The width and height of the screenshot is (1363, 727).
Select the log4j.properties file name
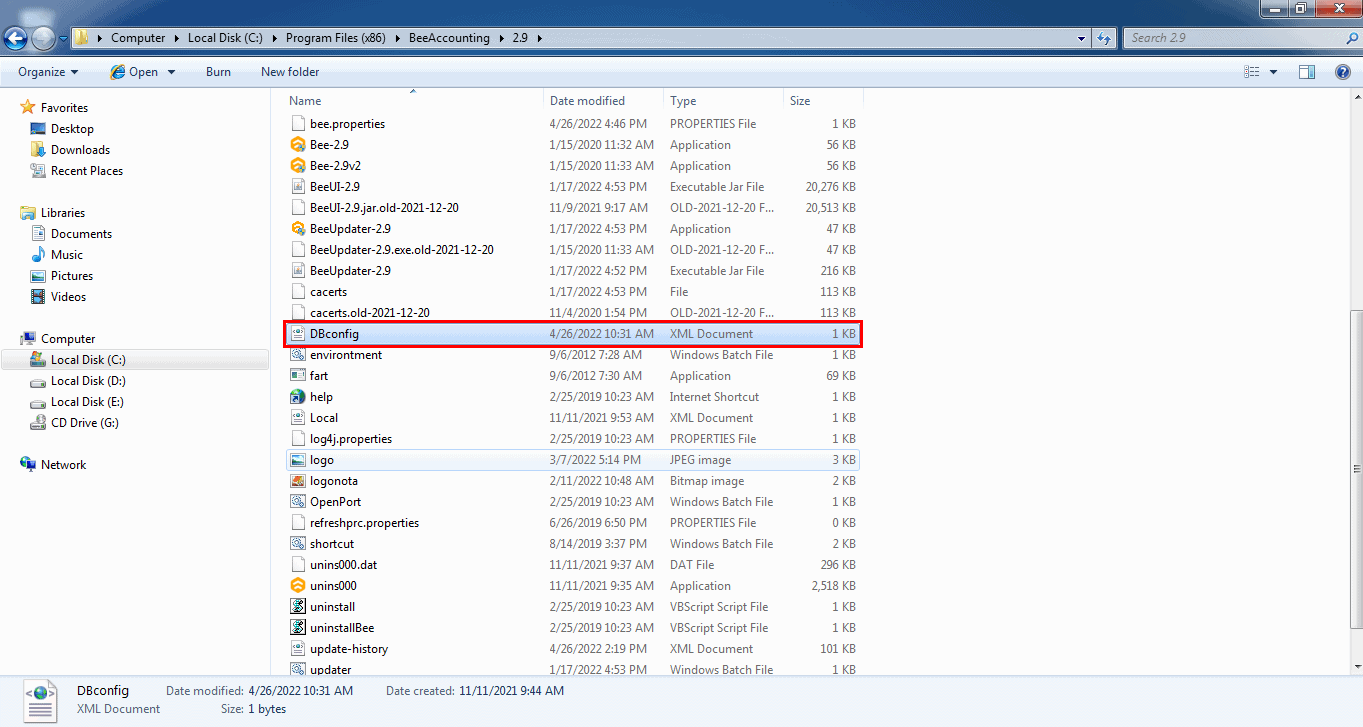point(351,439)
